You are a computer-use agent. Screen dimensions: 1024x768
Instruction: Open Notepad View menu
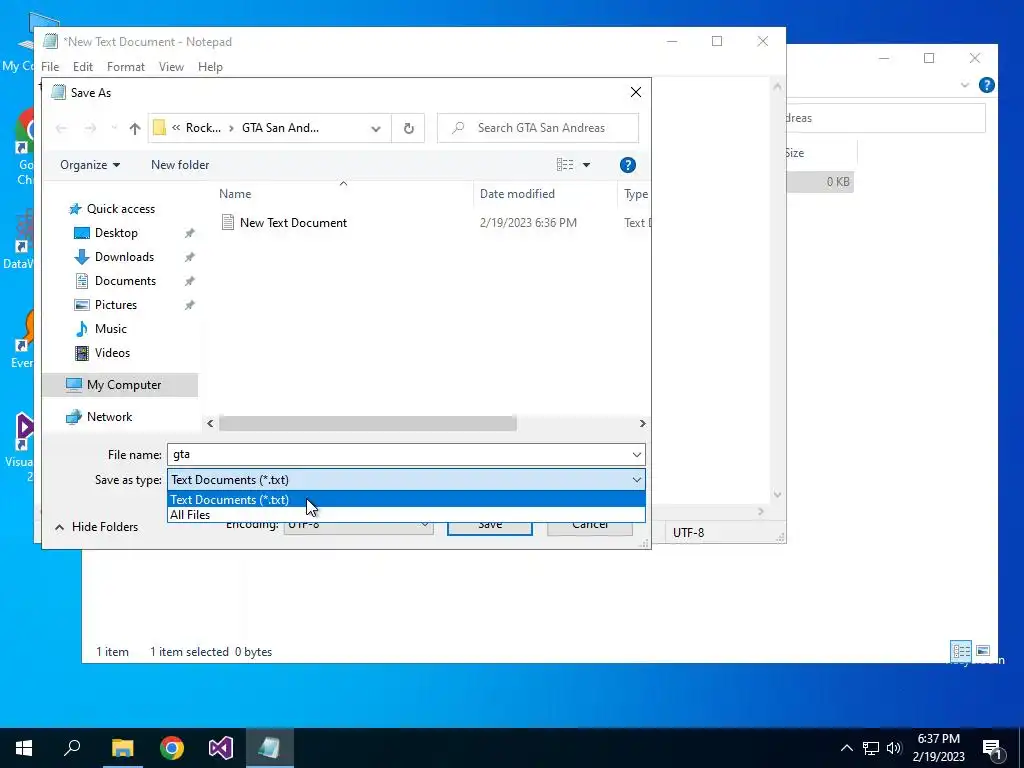coord(171,67)
